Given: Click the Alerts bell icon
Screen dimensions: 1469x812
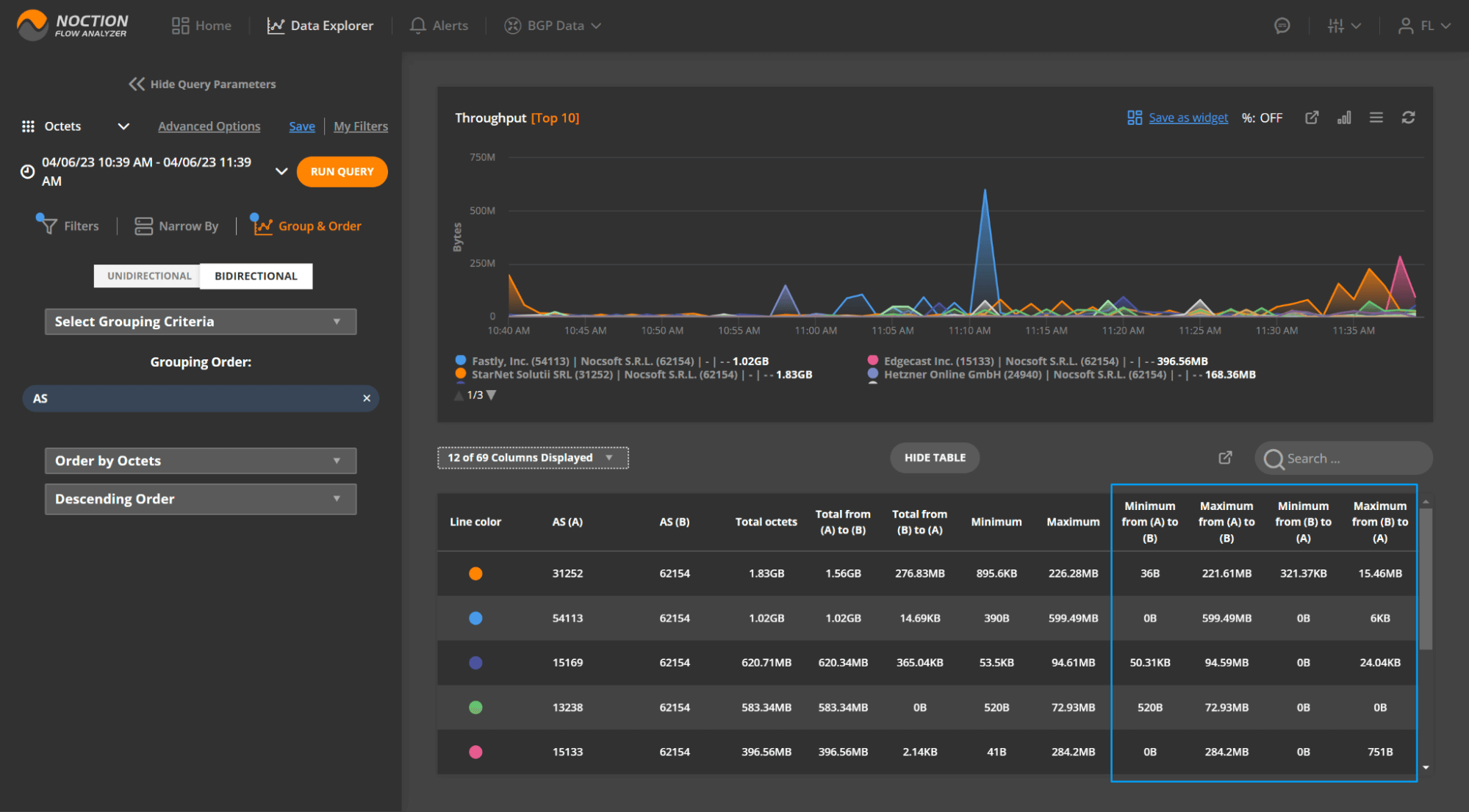Looking at the screenshot, I should [418, 25].
